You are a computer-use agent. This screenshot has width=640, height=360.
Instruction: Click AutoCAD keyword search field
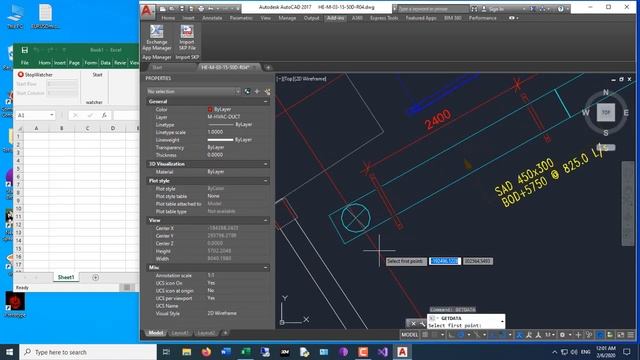[x=433, y=9]
